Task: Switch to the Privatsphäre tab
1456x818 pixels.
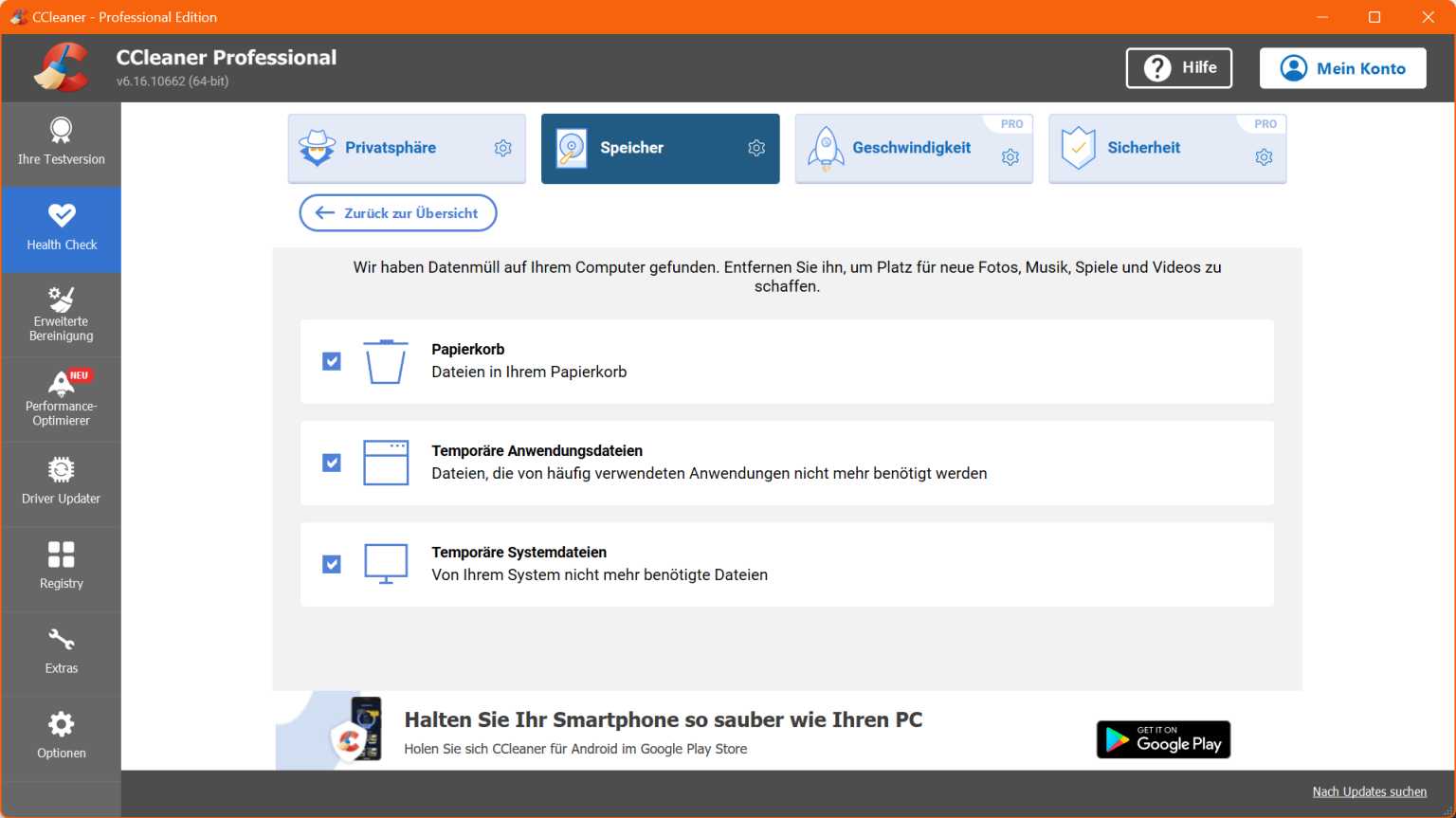Action: click(x=391, y=148)
